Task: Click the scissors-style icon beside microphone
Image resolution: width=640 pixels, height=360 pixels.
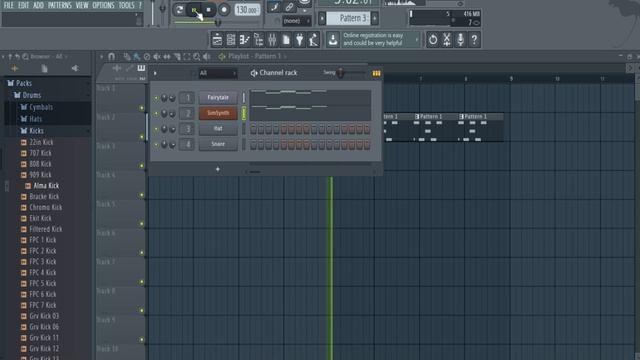Action: 447,40
